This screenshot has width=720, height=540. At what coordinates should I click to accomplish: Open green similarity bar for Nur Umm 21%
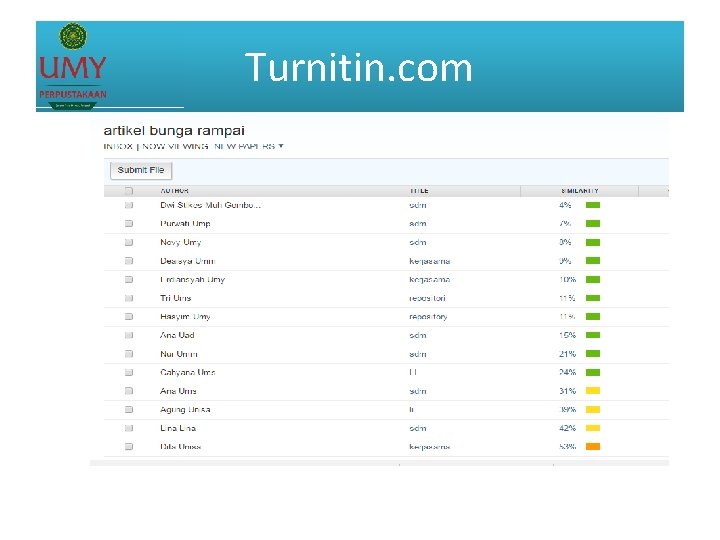[593, 354]
